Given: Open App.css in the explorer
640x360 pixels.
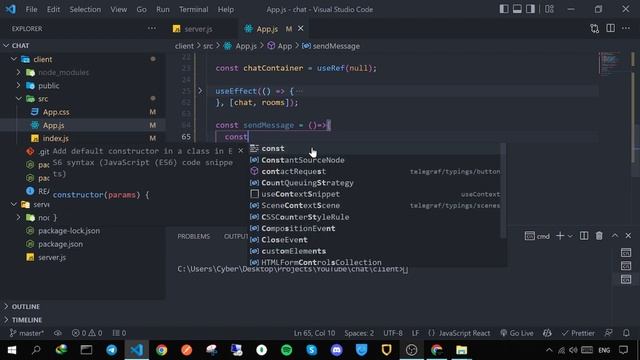Looking at the screenshot, I should 56,112.
